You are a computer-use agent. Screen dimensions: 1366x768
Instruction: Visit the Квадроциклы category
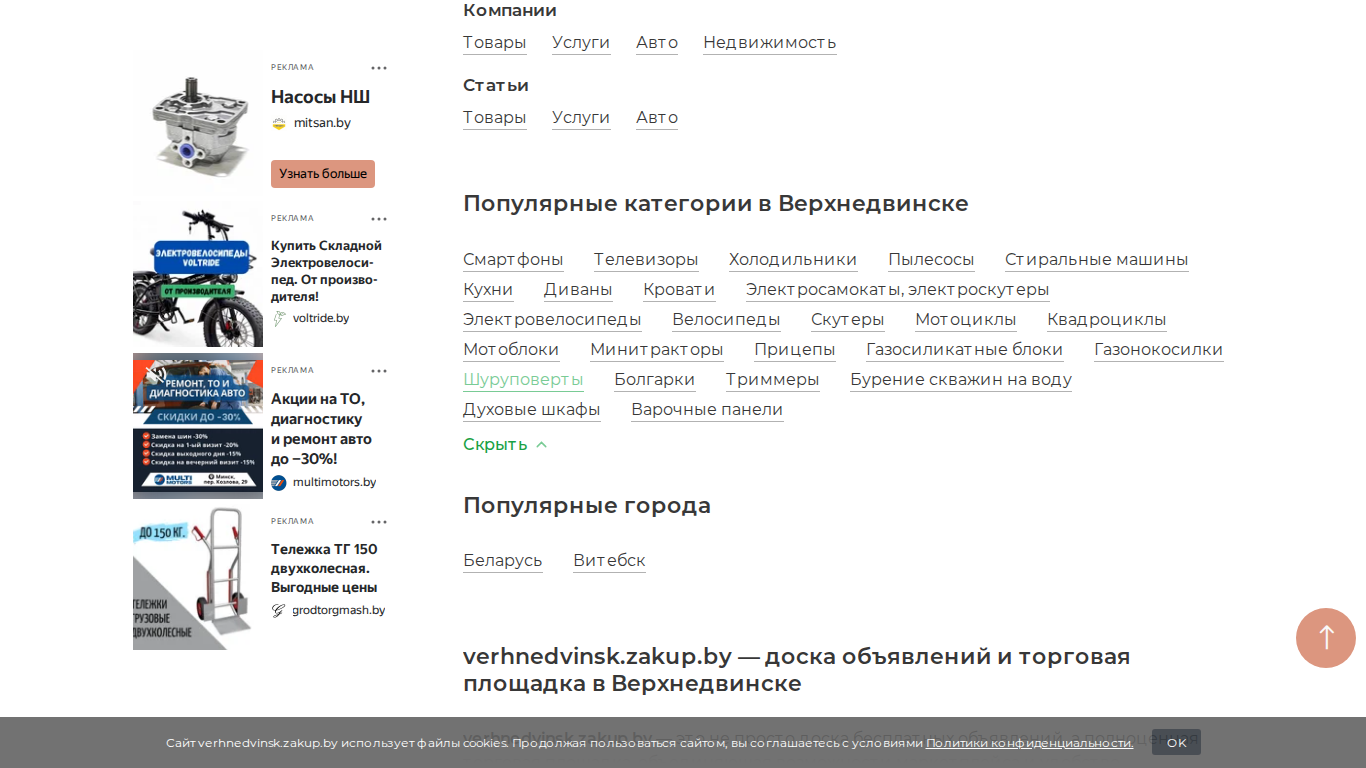pyautogui.click(x=1107, y=320)
